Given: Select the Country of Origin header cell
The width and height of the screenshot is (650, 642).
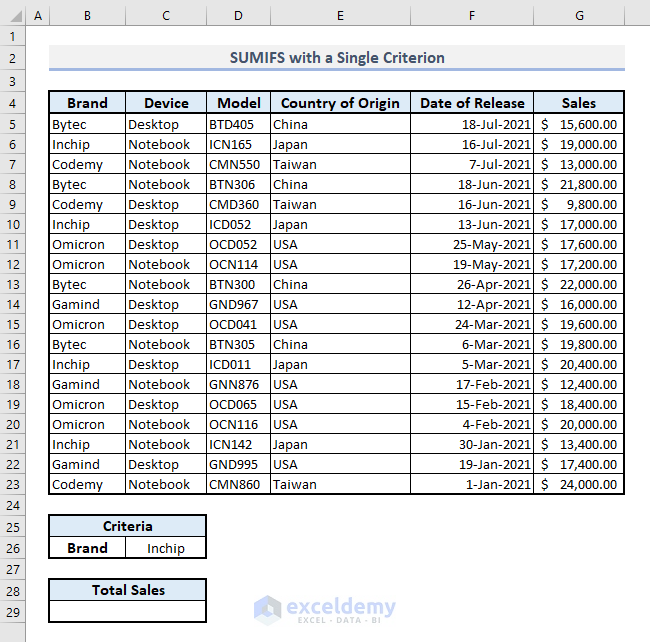Looking at the screenshot, I should click(x=340, y=102).
